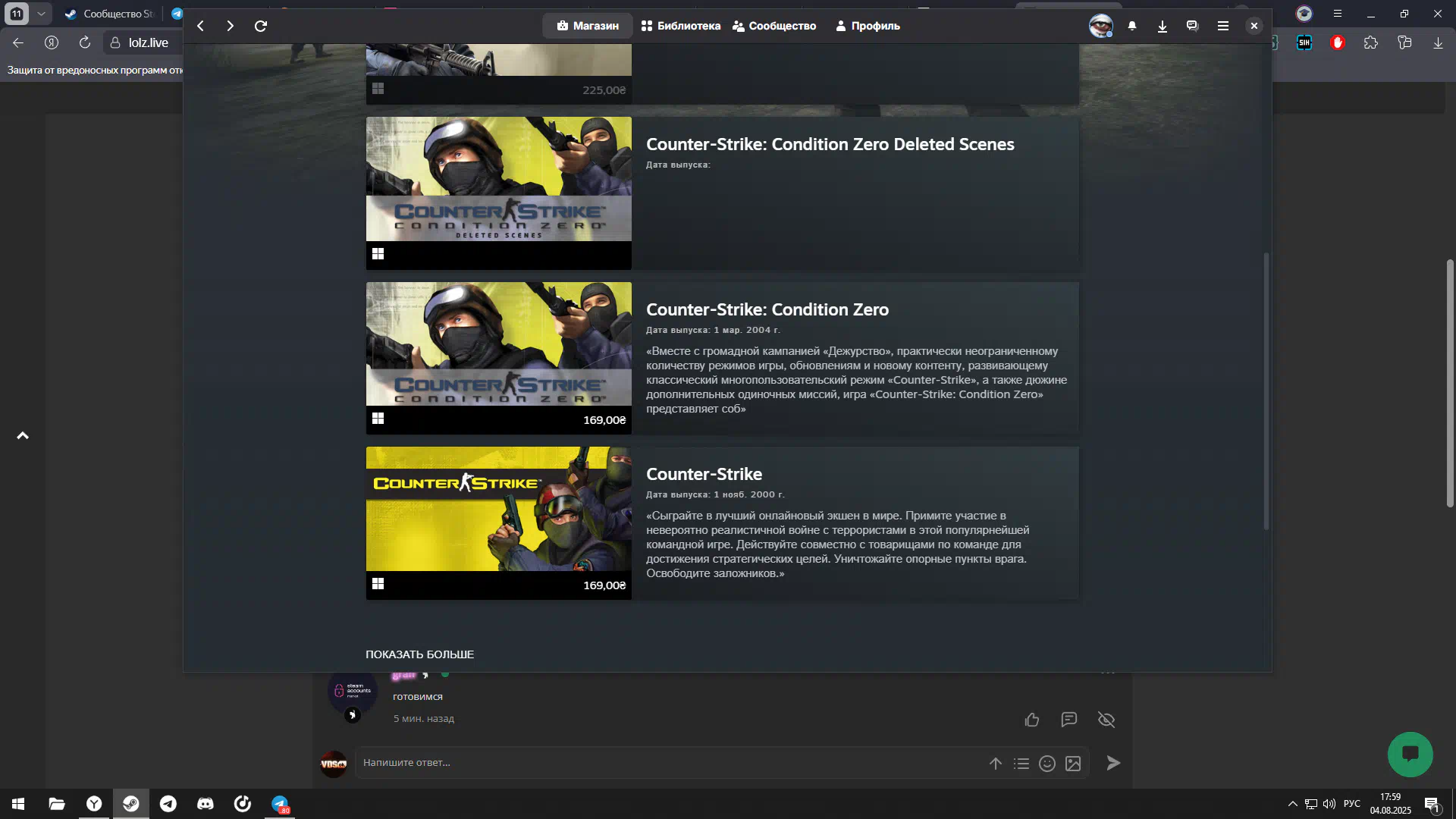The width and height of the screenshot is (1456, 819).
Task: Open the Counter-Strike title from 2000
Action: click(x=704, y=474)
